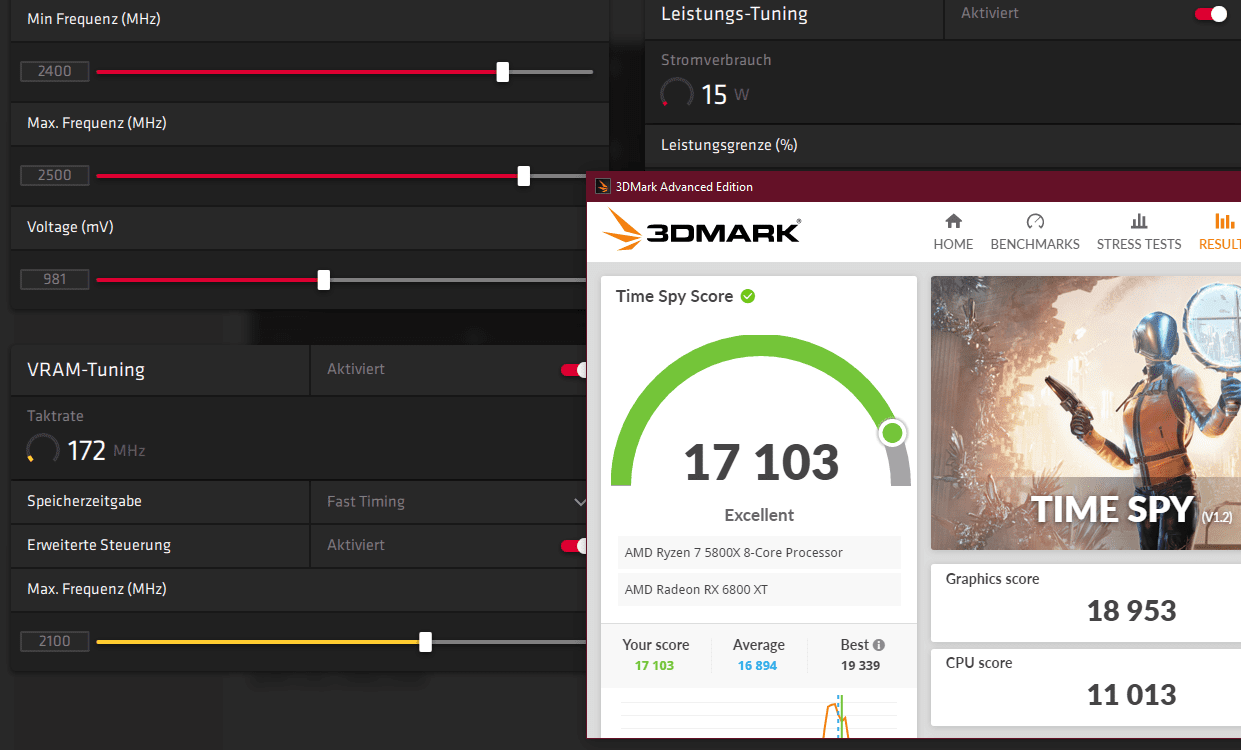
Task: Toggle the Erweiterte Steuerung switch
Action: tap(574, 546)
